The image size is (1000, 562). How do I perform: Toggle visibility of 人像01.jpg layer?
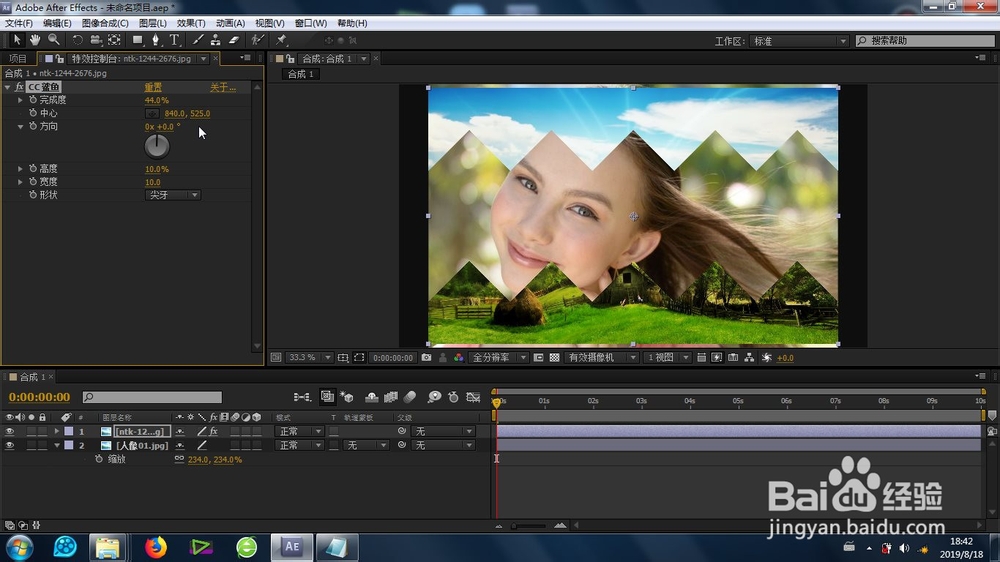click(x=10, y=445)
